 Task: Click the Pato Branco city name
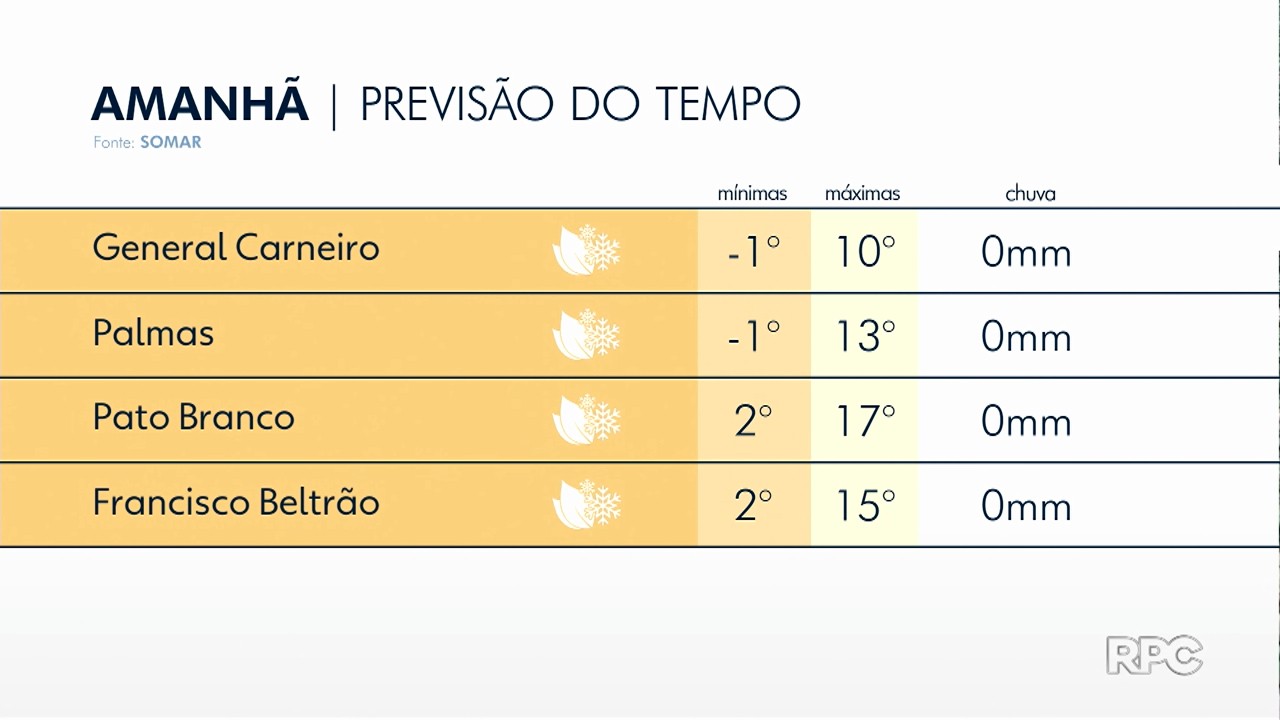coord(194,416)
